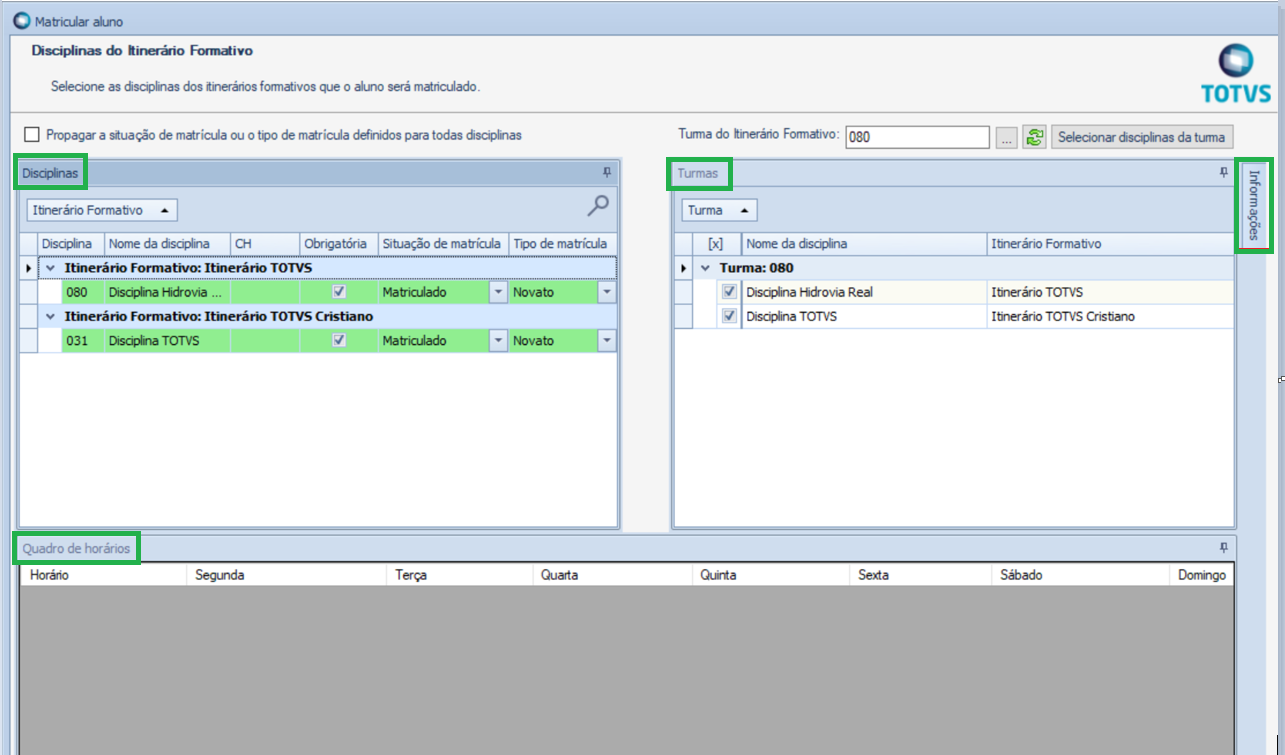1285x755 pixels.
Task: Click the Obrigatória column header
Action: coord(339,244)
